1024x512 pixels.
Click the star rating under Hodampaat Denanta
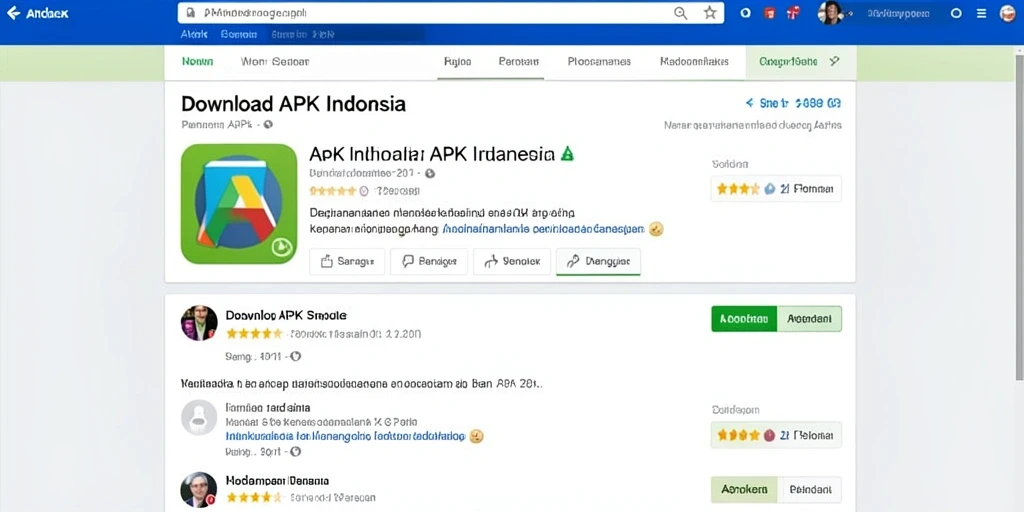tap(254, 498)
